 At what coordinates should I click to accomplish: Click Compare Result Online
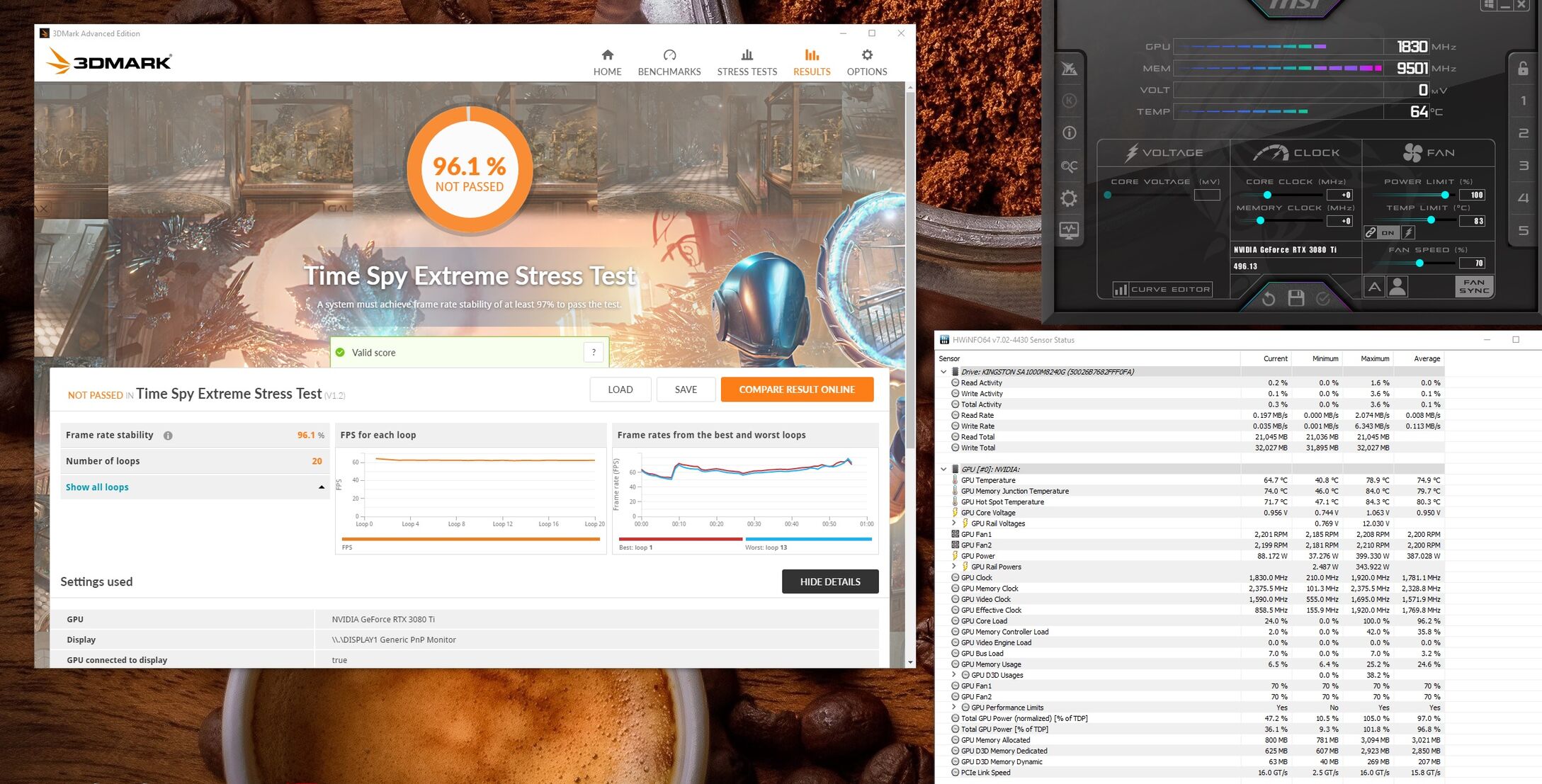pyautogui.click(x=797, y=390)
